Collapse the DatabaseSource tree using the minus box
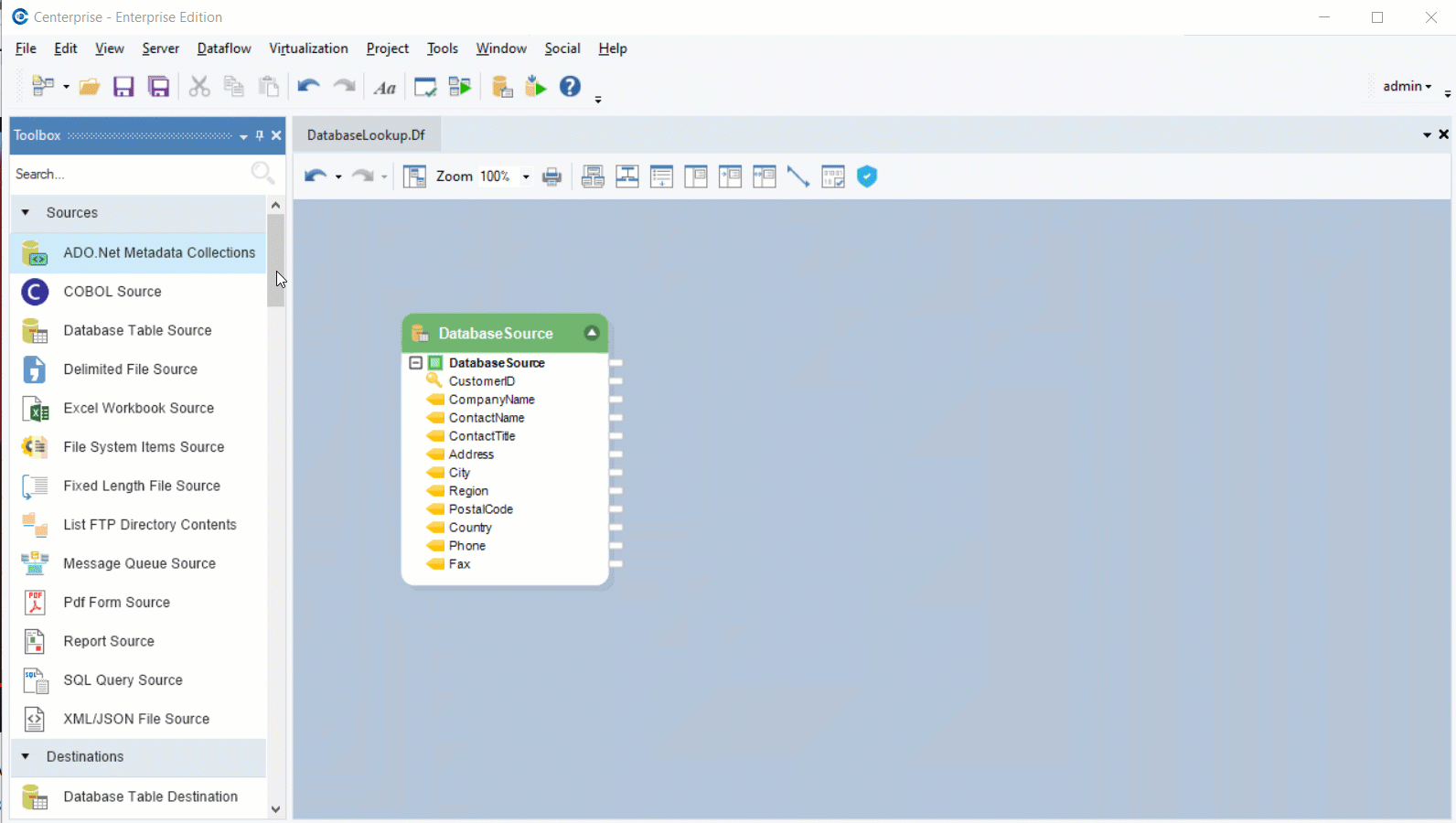 tap(415, 363)
